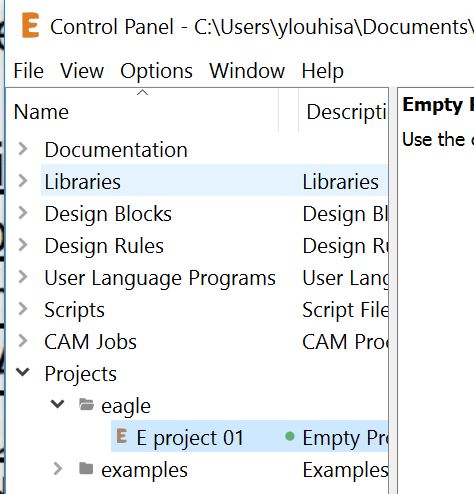The image size is (474, 494).
Task: Expand the Libraries node chevron
Action: click(x=23, y=181)
